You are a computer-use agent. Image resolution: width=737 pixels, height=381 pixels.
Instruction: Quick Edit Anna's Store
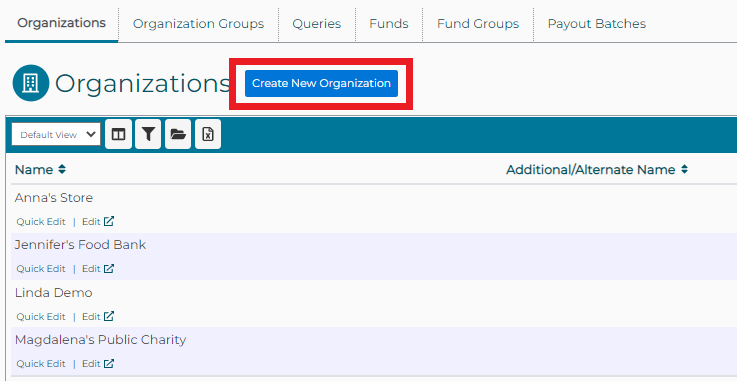click(x=41, y=222)
